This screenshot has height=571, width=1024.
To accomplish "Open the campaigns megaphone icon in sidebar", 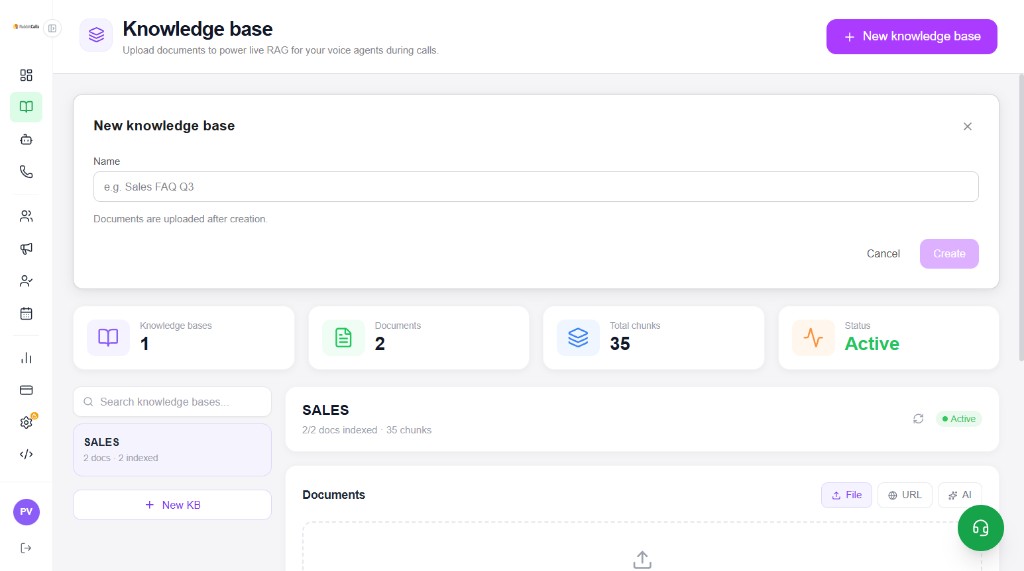I will [x=26, y=248].
